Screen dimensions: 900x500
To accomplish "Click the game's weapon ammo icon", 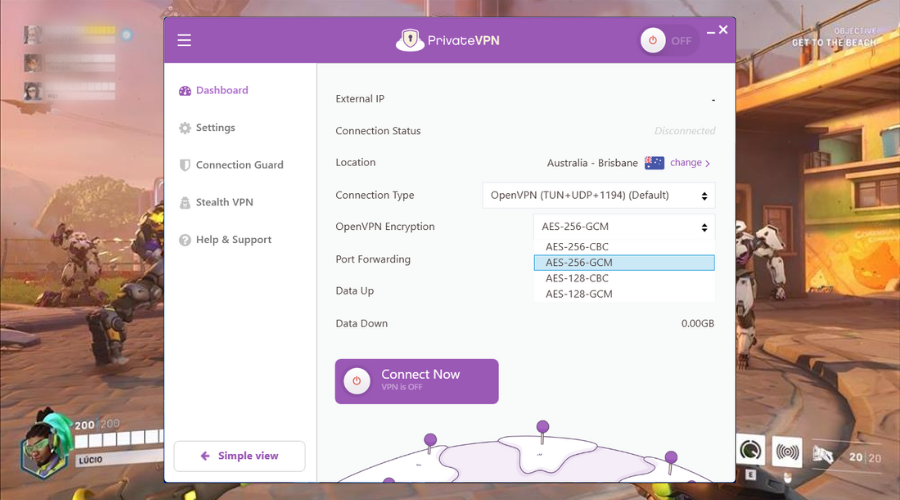I will tap(823, 455).
